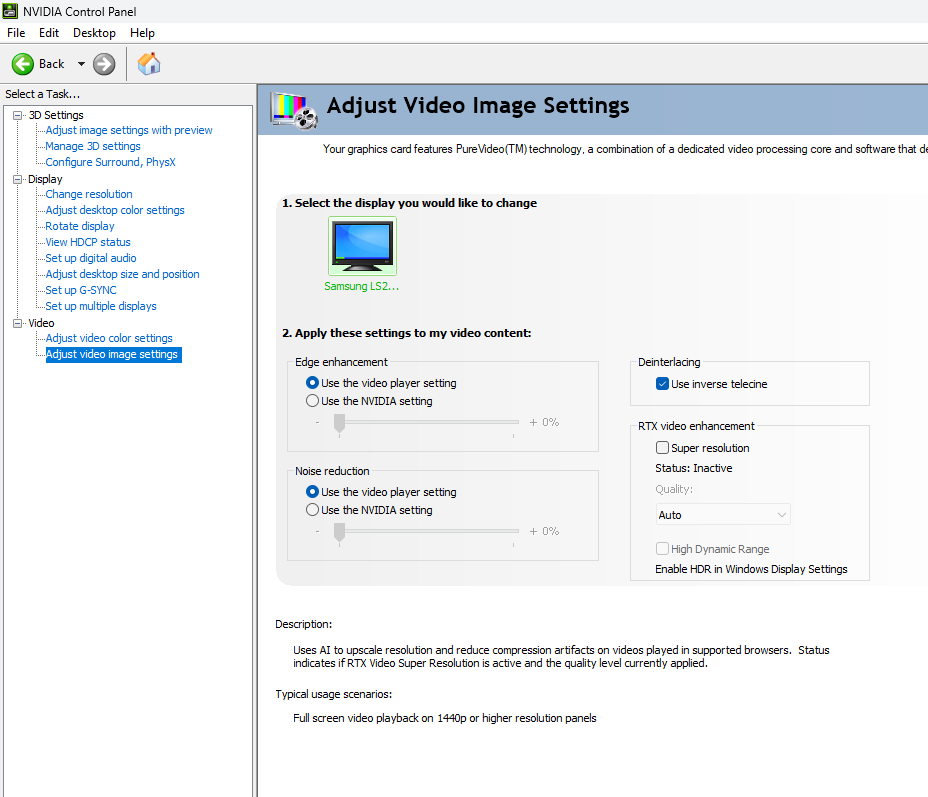Open the File menu
Image resolution: width=928 pixels, height=797 pixels.
coord(16,33)
